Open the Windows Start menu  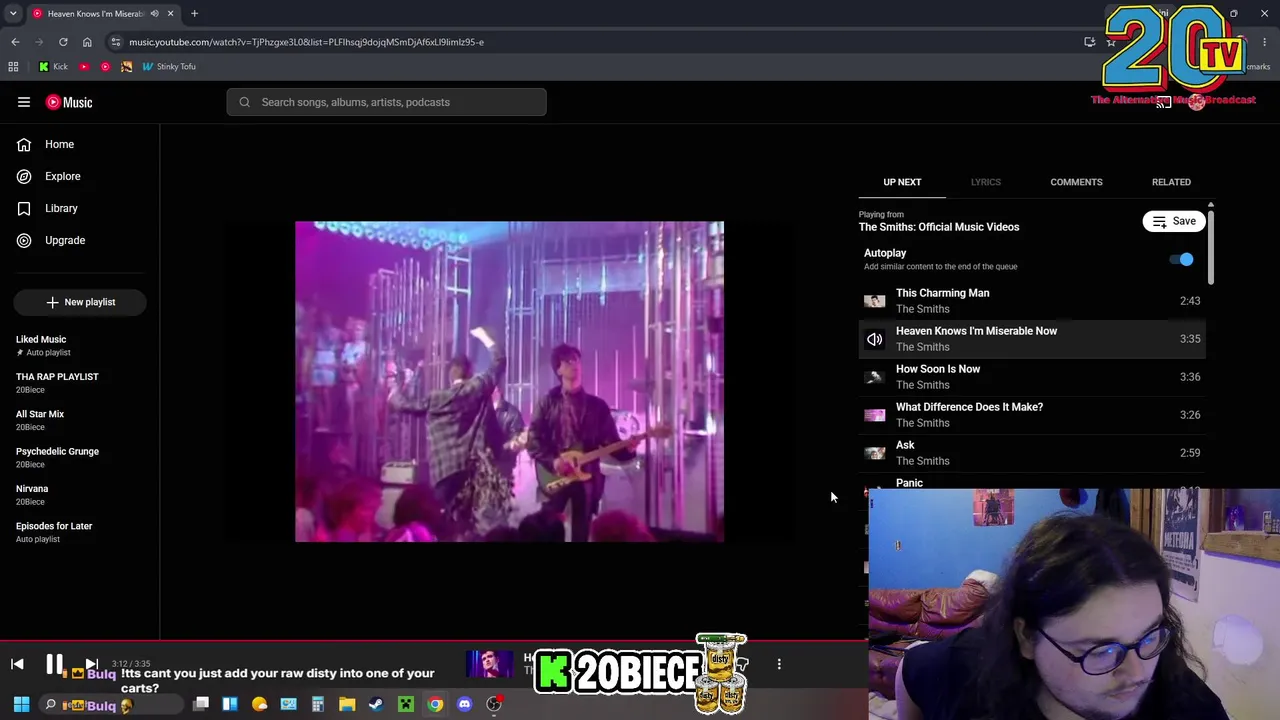[x=21, y=705]
